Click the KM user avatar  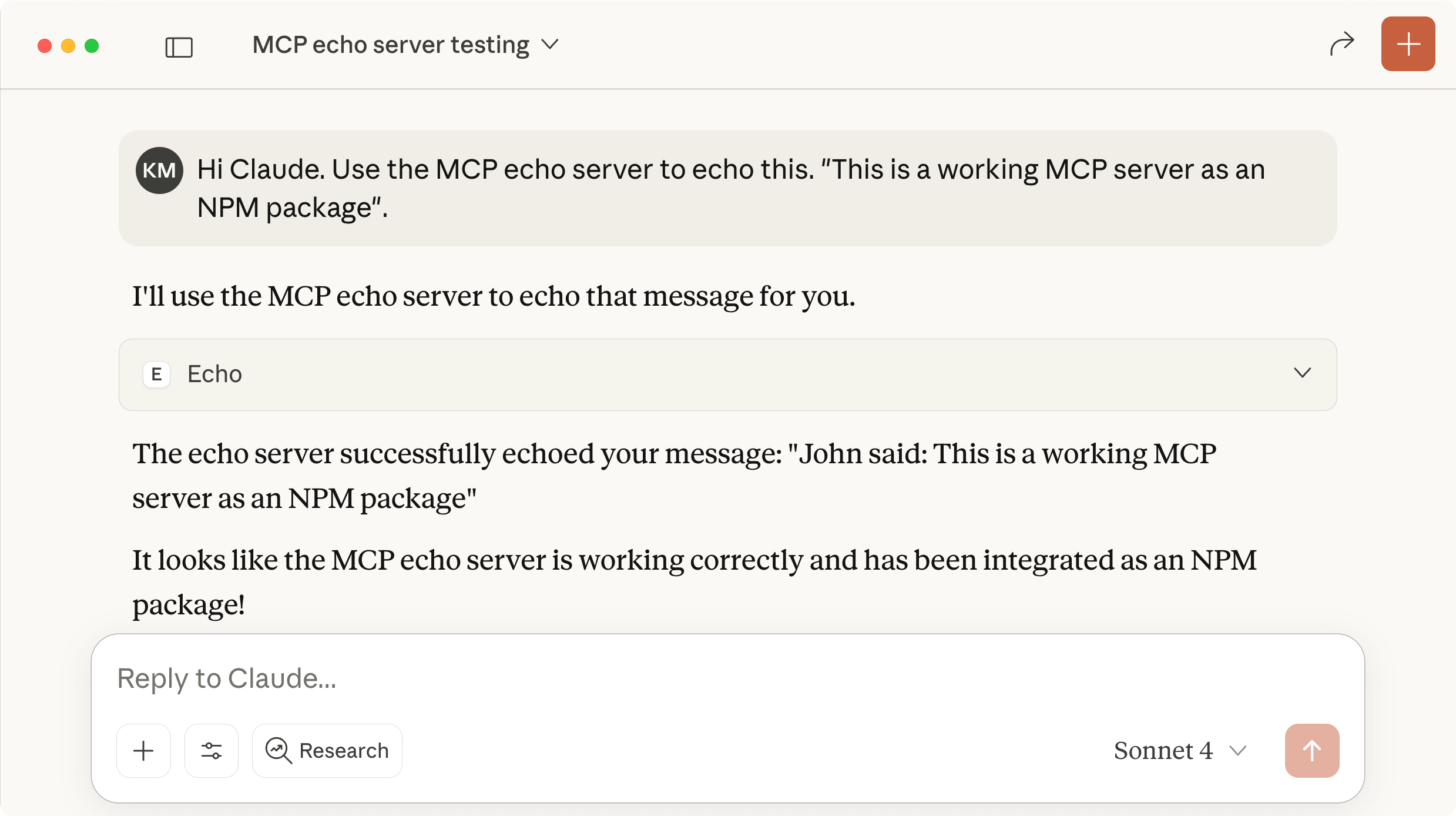[159, 170]
